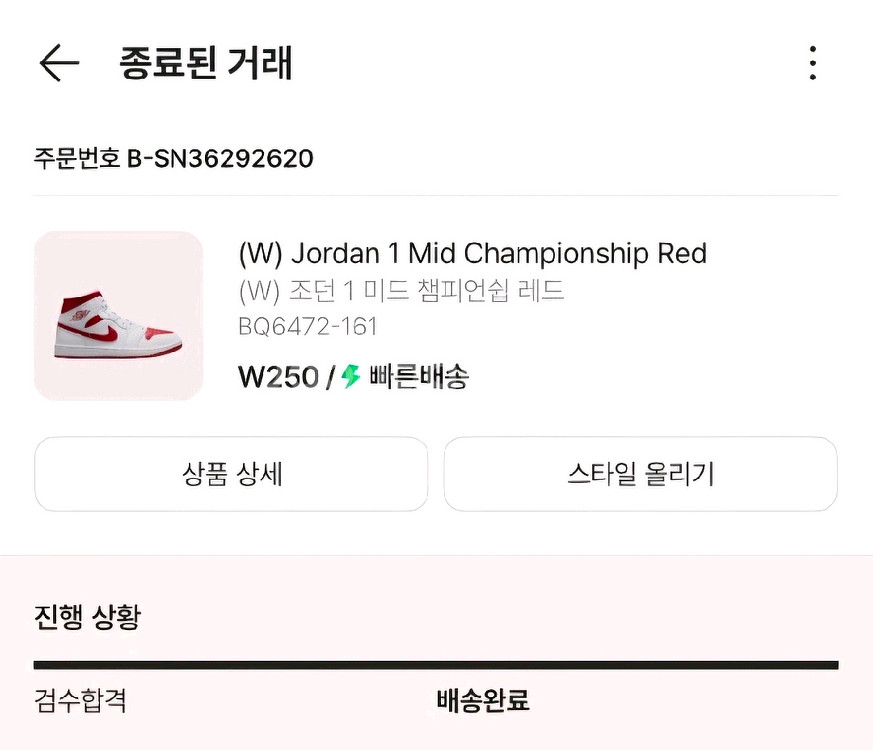
Task: Click the Korean product name 조던 1 미드 챔피언쉽 레드
Action: click(x=401, y=291)
